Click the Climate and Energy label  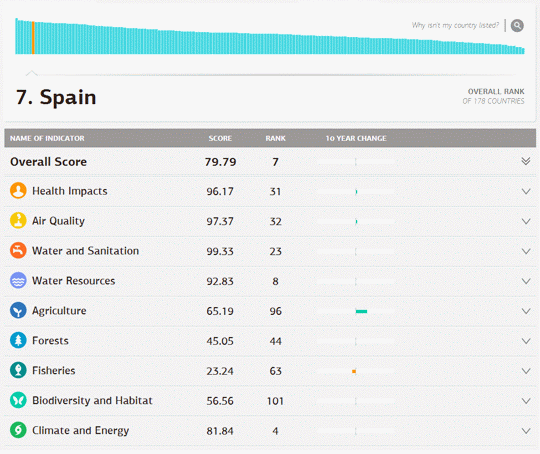81,431
